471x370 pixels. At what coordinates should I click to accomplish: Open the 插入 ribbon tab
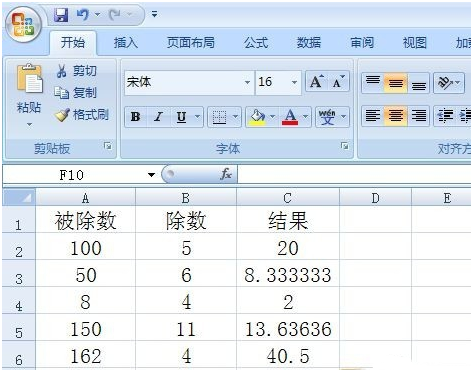(x=126, y=43)
